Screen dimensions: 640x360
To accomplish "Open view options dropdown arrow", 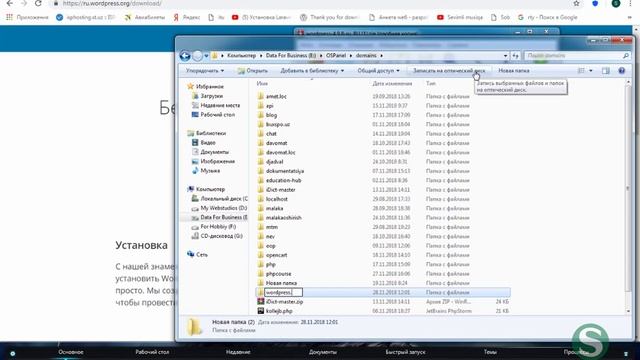I will point(591,71).
